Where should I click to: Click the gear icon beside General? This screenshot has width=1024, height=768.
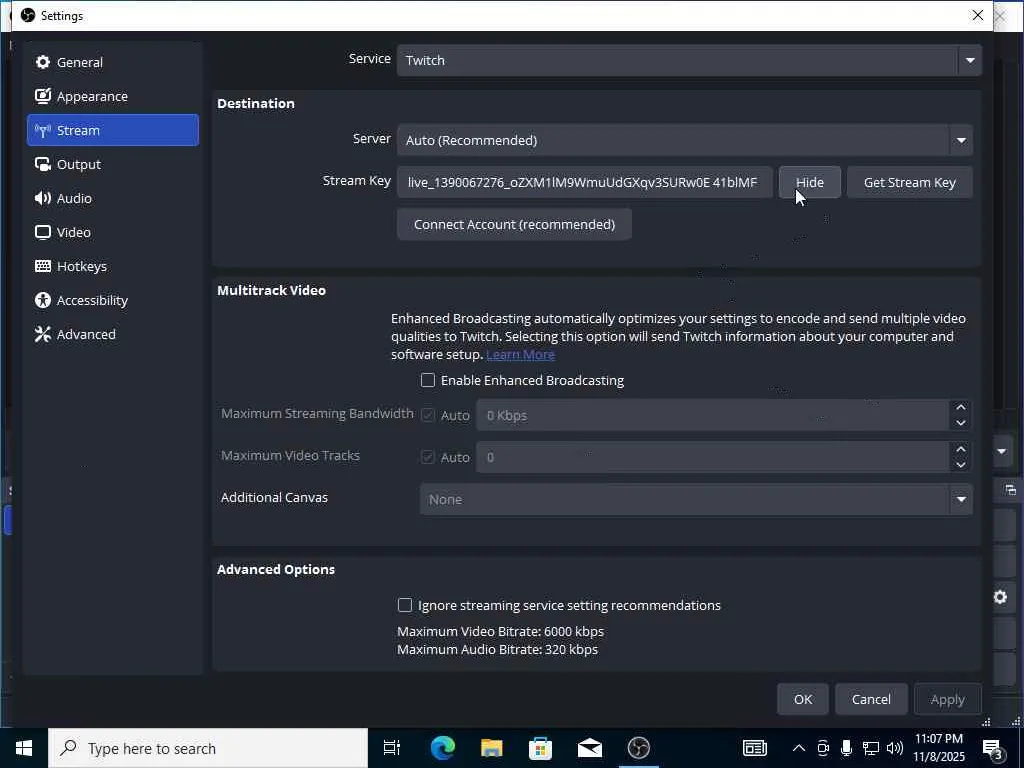click(42, 62)
